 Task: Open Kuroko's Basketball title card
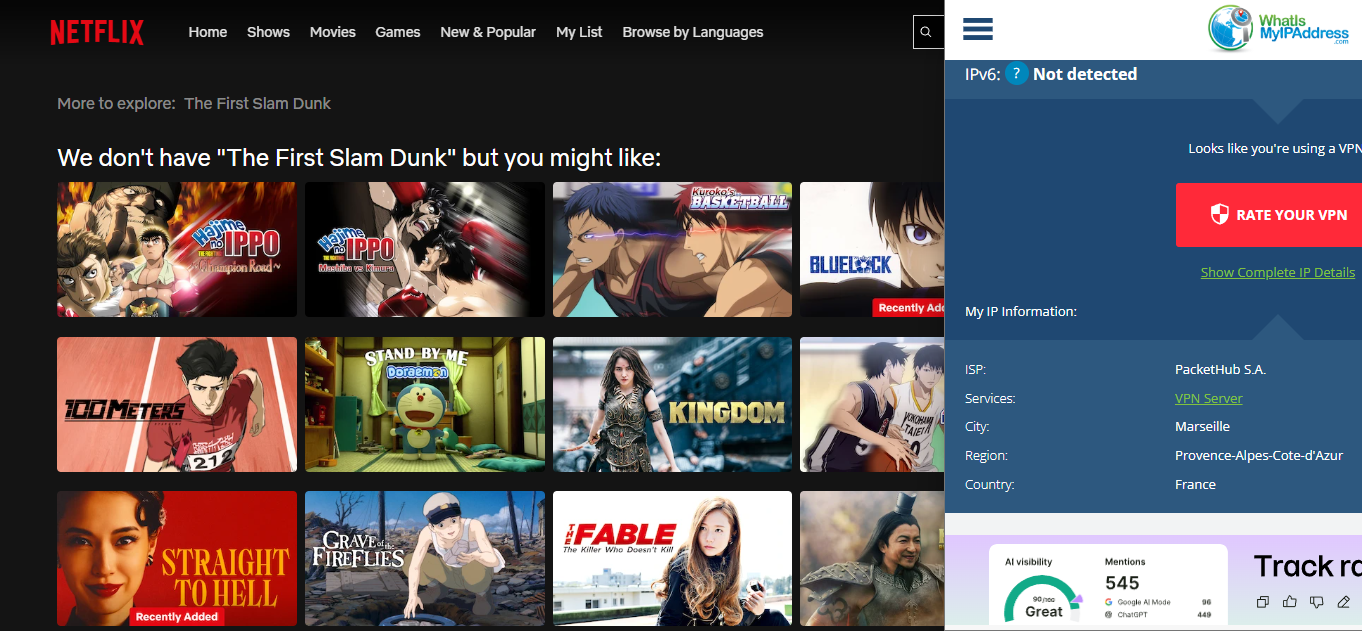(672, 249)
